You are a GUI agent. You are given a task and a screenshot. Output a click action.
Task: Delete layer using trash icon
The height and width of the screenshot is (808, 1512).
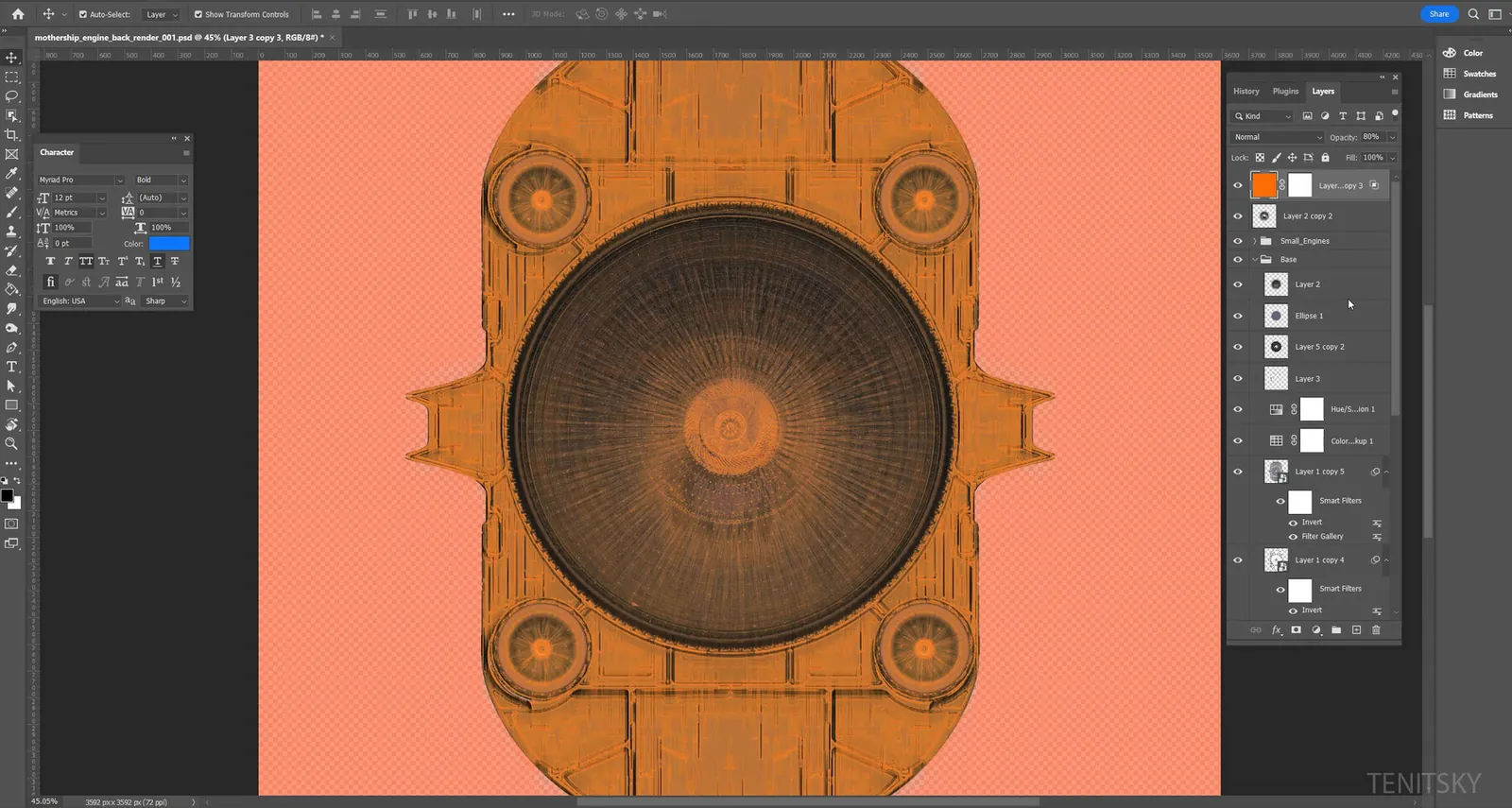[1376, 630]
